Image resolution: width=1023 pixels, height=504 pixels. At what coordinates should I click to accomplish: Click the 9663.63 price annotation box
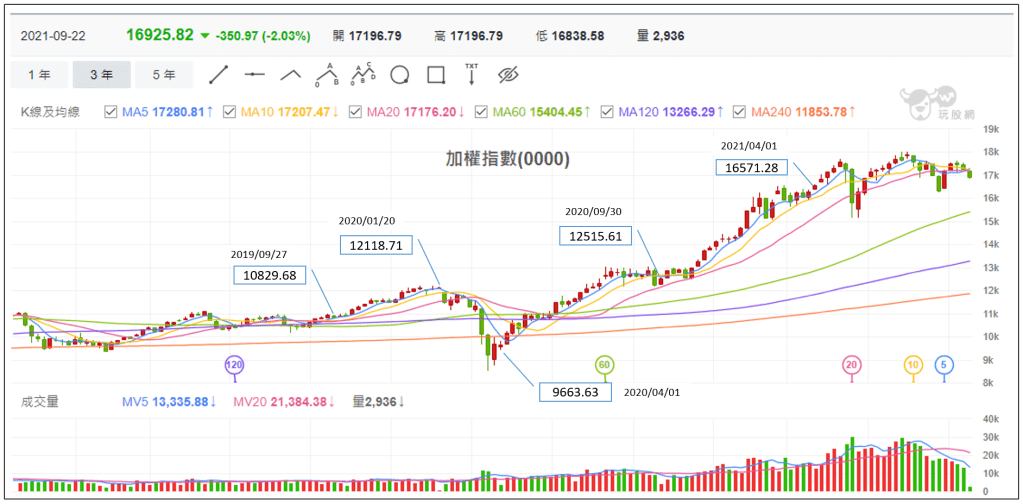(574, 392)
